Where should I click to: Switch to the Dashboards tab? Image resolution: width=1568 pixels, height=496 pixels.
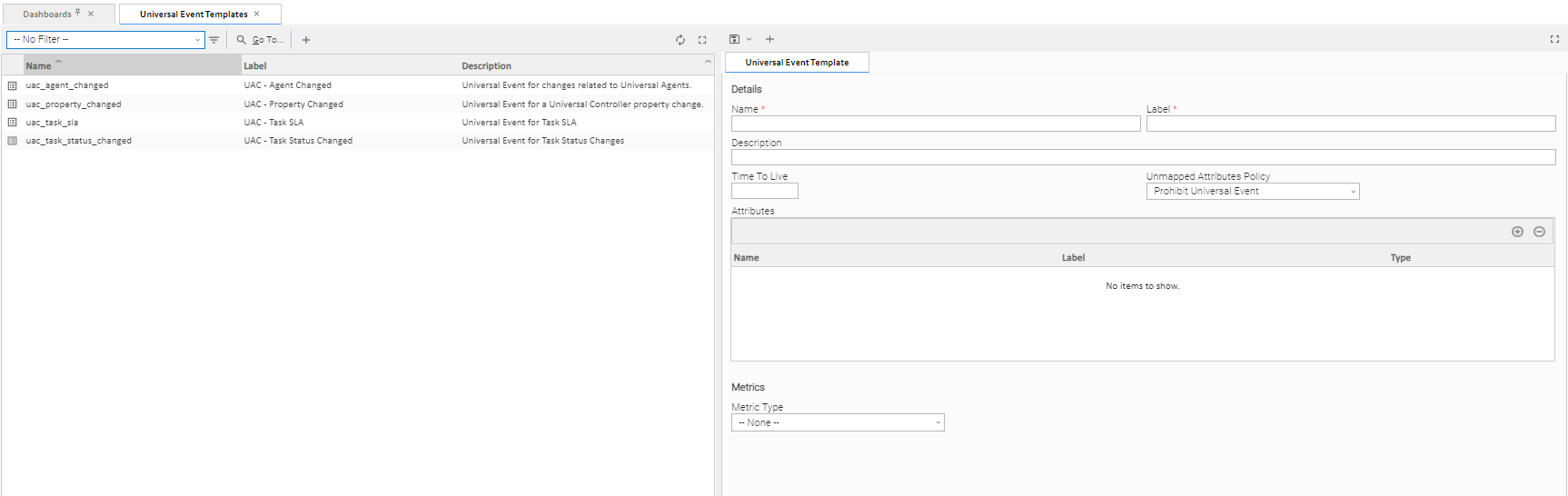coord(47,15)
